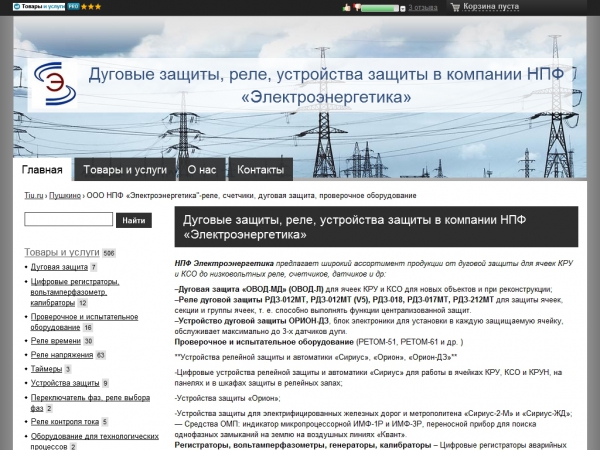Follow the Пушкино breadcrumb link
This screenshot has width=600, height=450.
click(x=65, y=196)
